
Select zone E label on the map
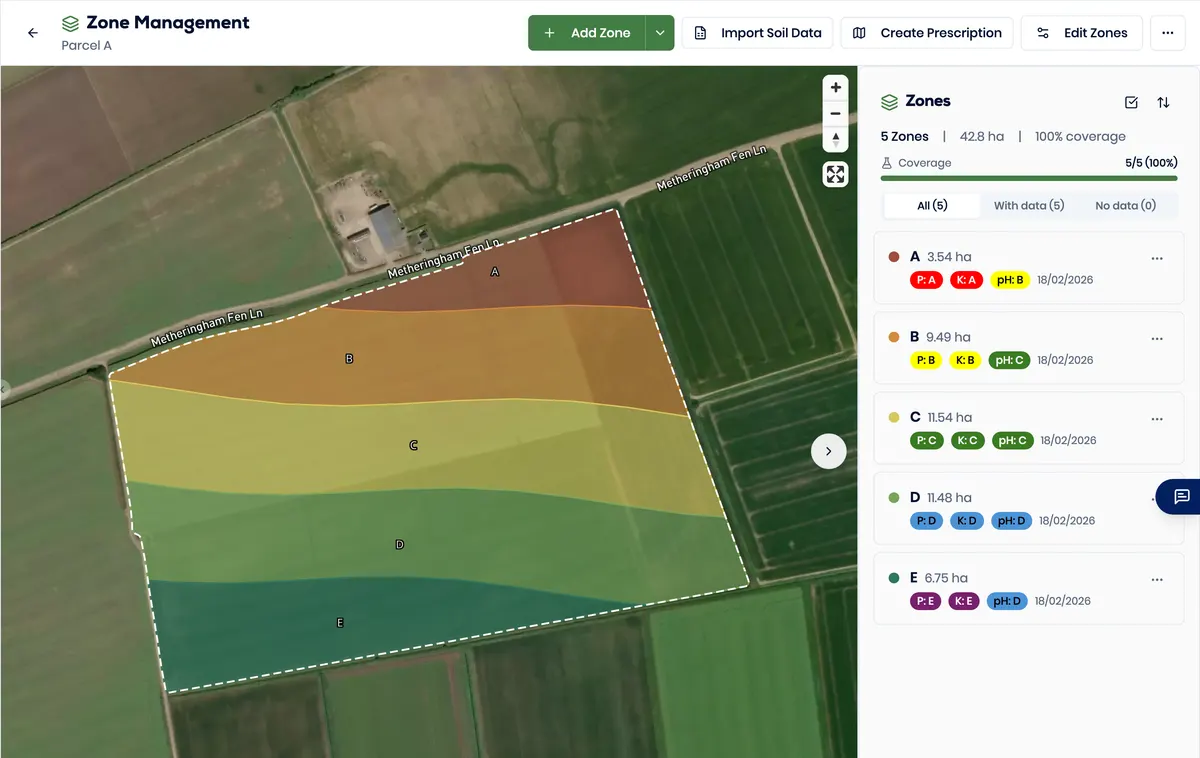340,623
